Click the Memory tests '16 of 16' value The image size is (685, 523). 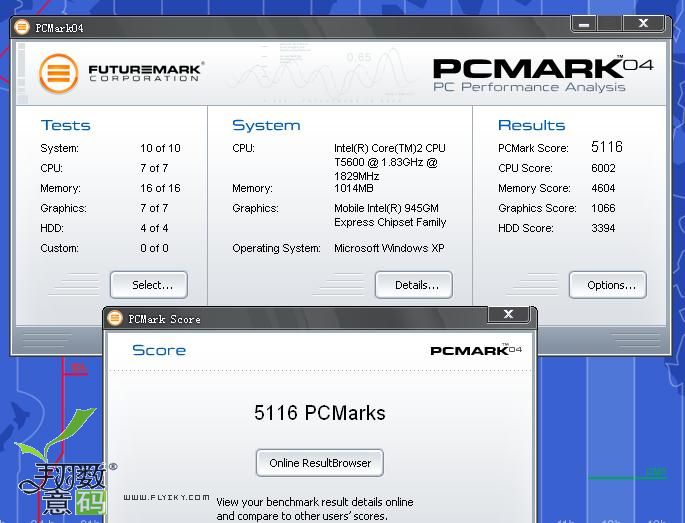[x=160, y=188]
